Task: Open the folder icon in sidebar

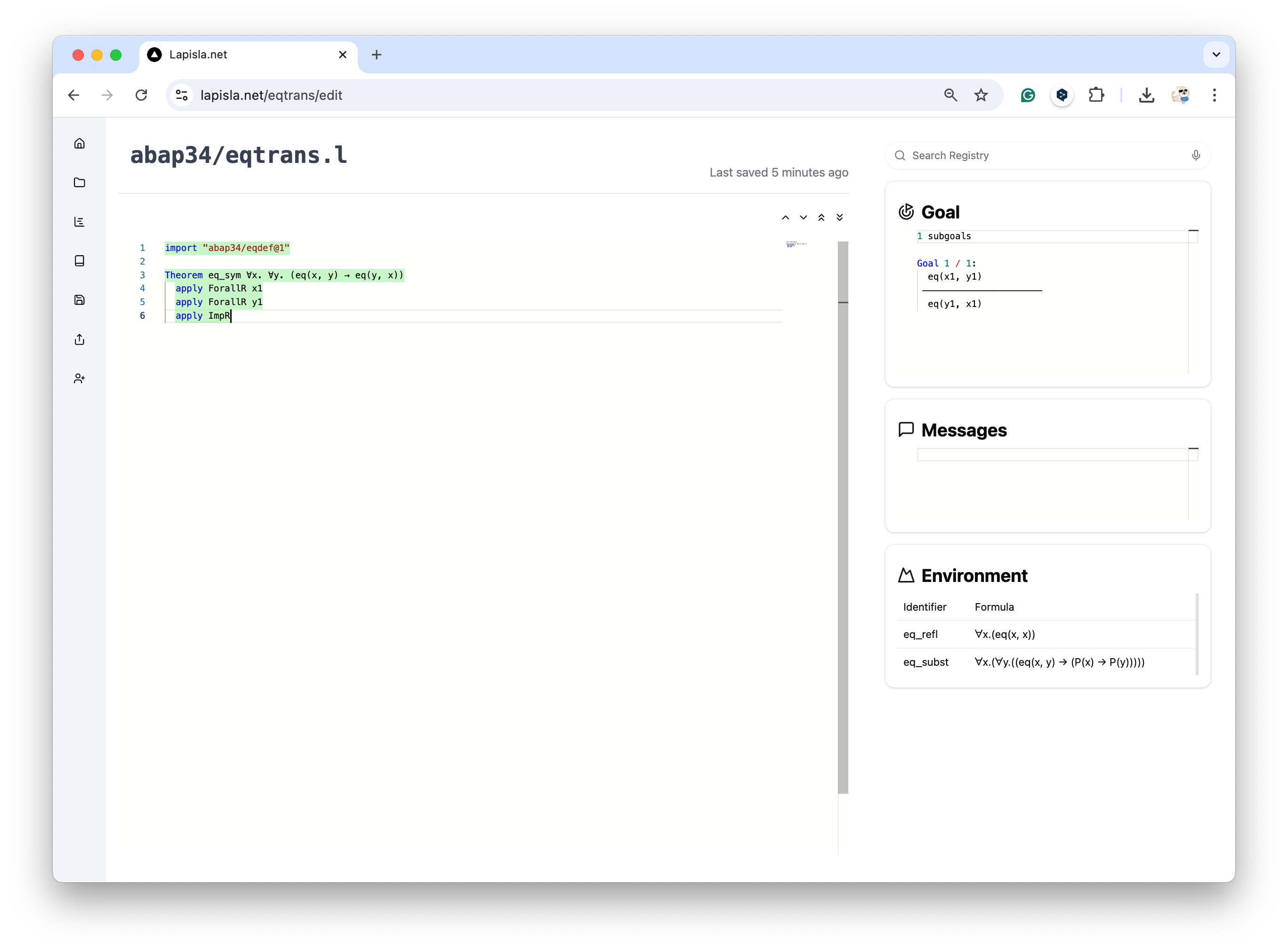Action: tap(80, 183)
